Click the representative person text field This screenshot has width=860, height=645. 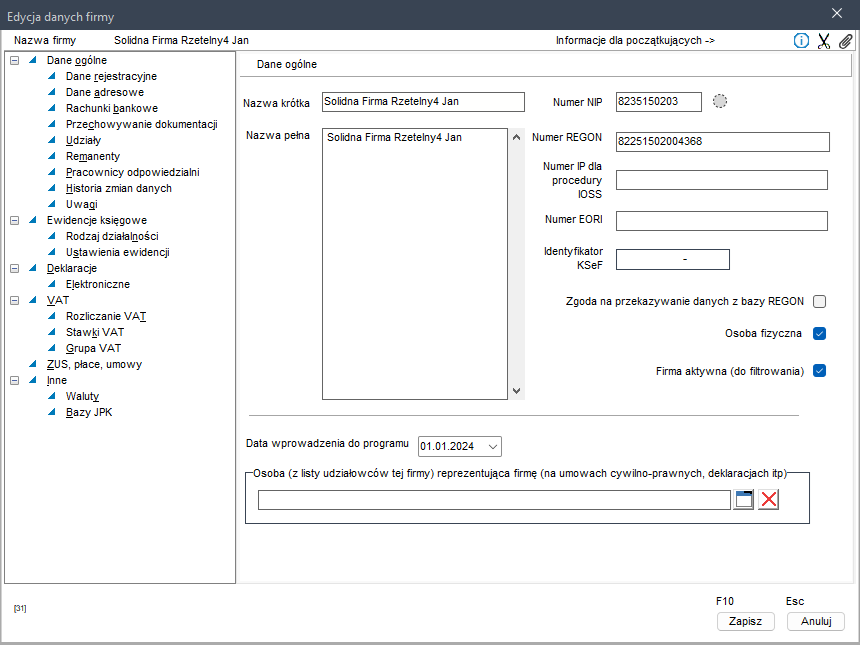[494, 500]
